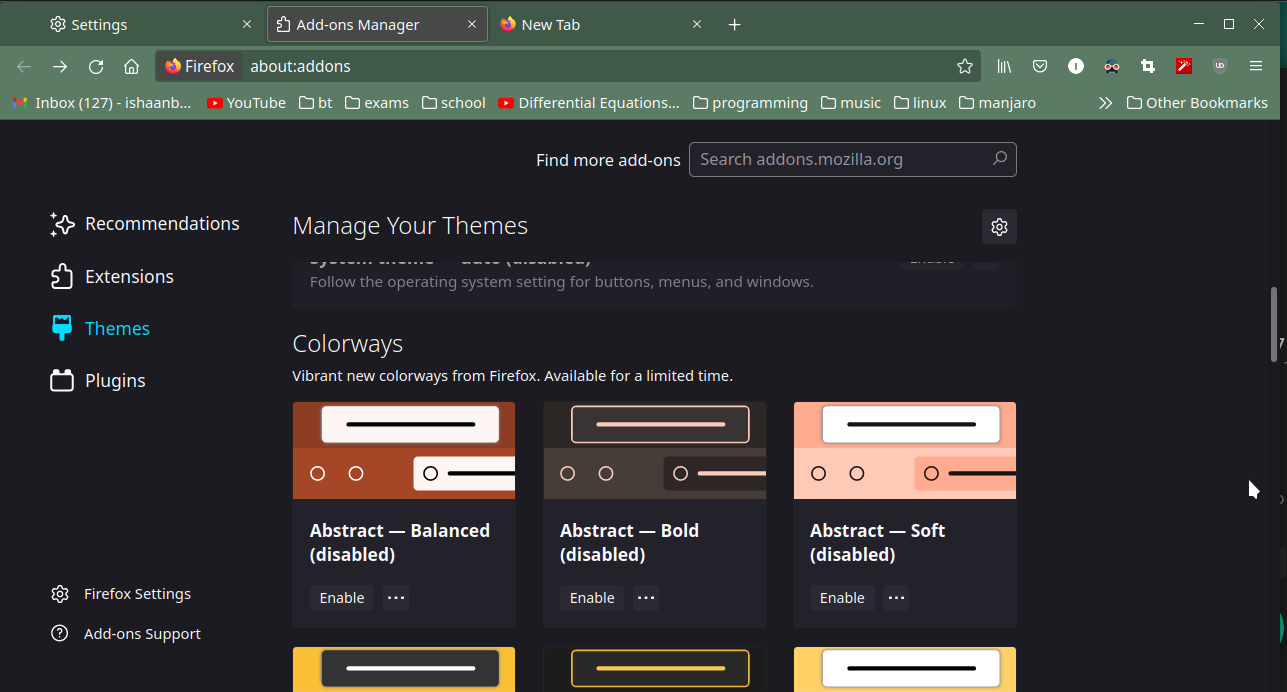Screen dimensions: 1287x692
Task: Enable the Abstract — Bold theme
Action: [x=591, y=598]
